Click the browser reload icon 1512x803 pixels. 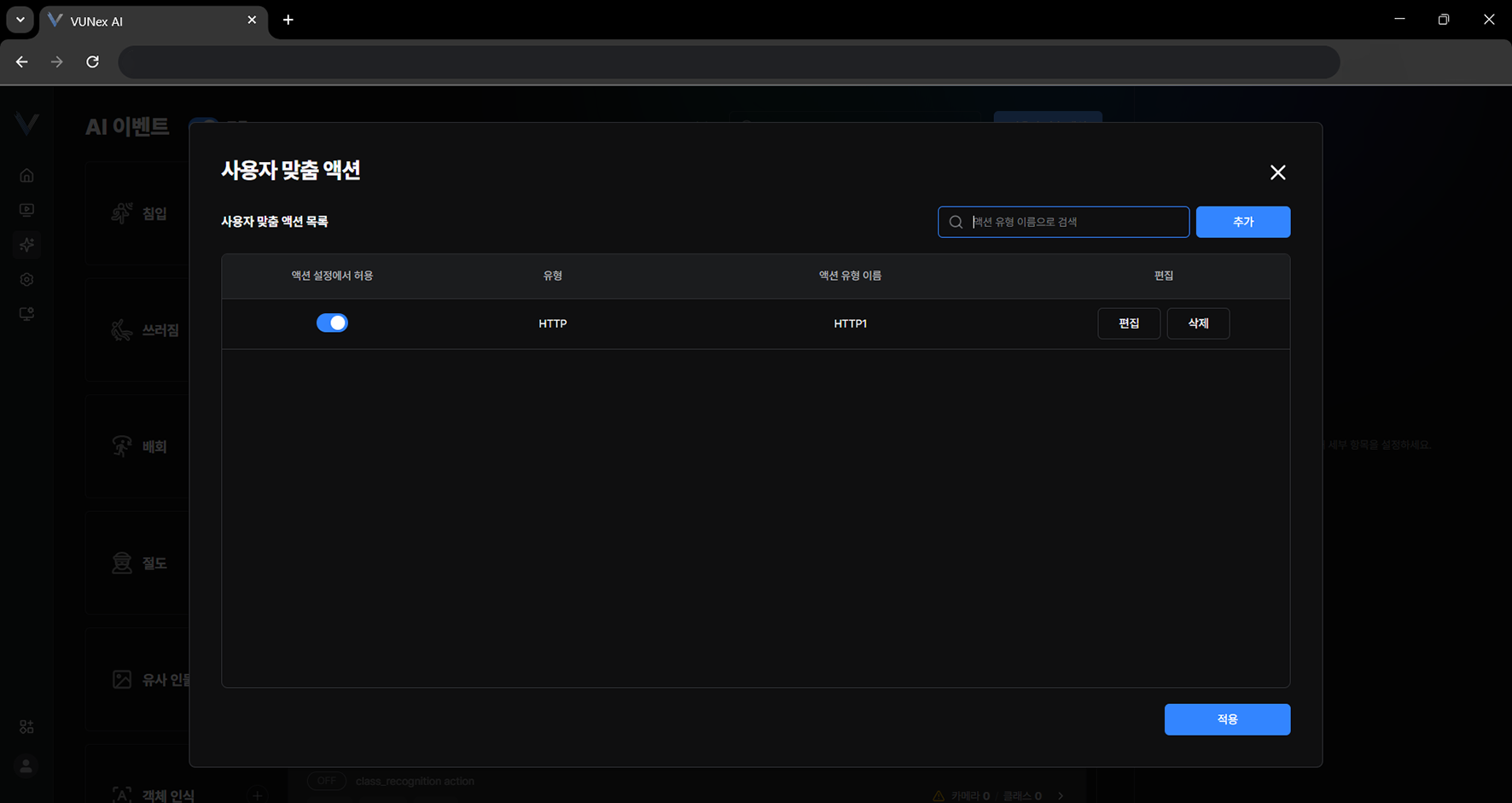(92, 61)
